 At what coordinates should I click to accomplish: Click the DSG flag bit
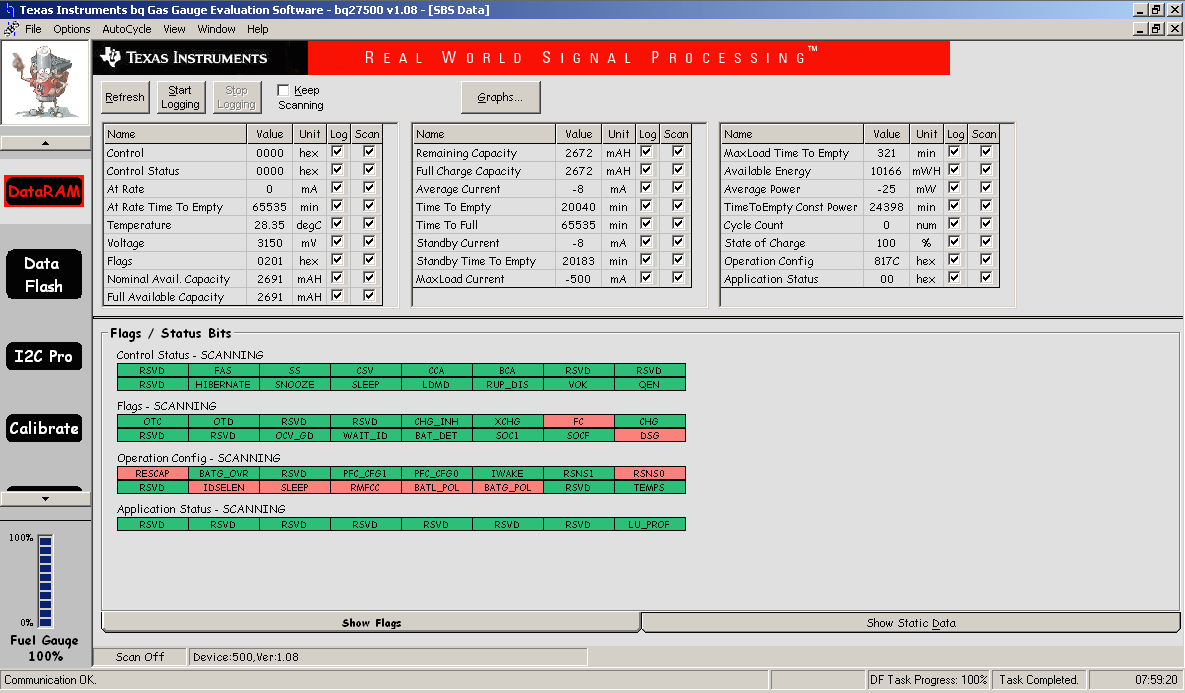pyautogui.click(x=649, y=436)
